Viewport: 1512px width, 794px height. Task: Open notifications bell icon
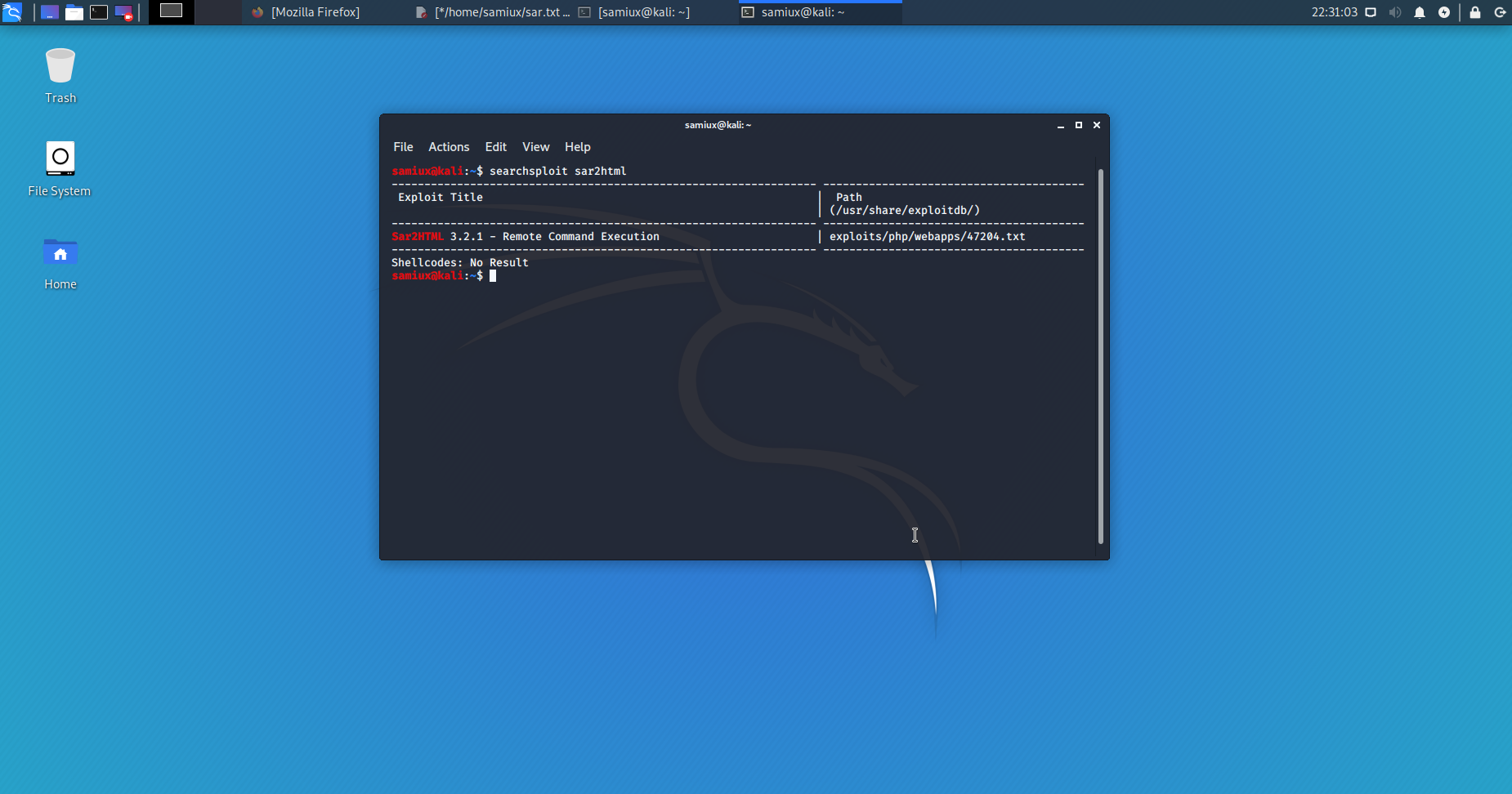(x=1420, y=12)
